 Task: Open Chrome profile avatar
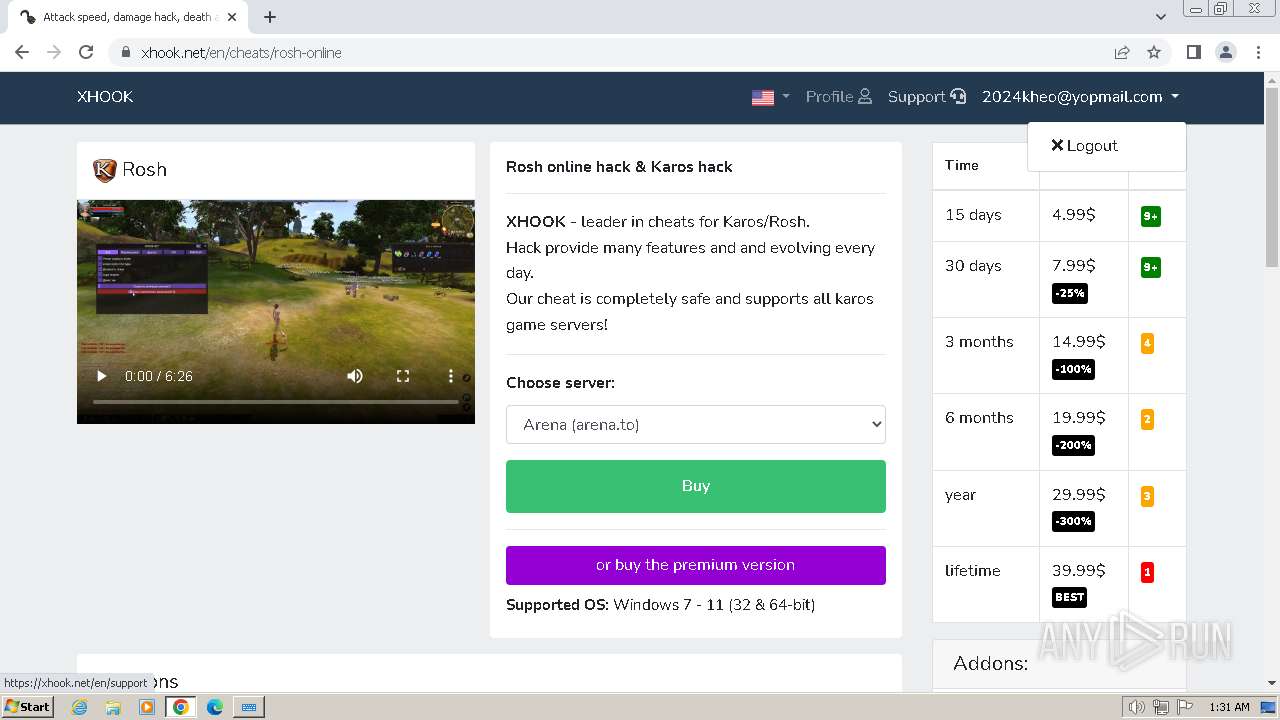(x=1226, y=52)
